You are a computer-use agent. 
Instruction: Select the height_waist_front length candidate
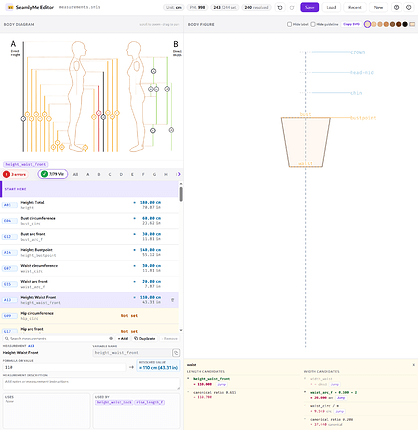pyautogui.click(x=211, y=379)
